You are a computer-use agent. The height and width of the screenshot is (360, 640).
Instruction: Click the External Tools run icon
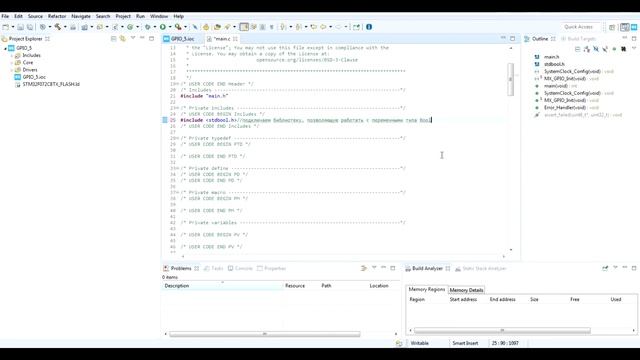[x=178, y=27]
